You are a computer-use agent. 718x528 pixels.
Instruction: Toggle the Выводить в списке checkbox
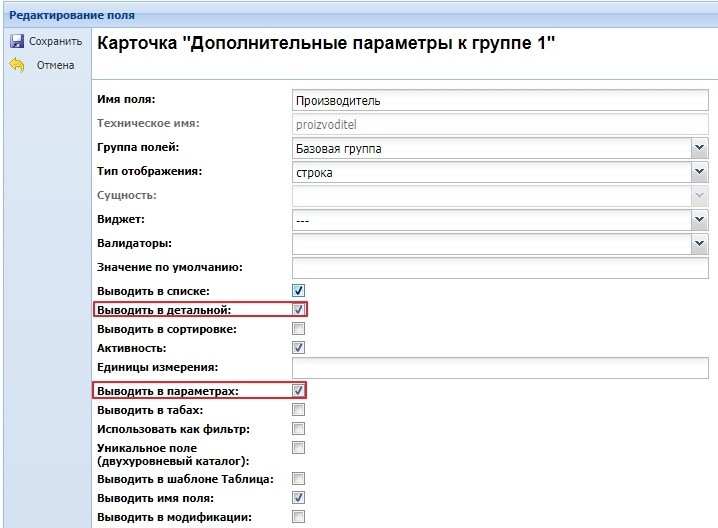tap(298, 290)
